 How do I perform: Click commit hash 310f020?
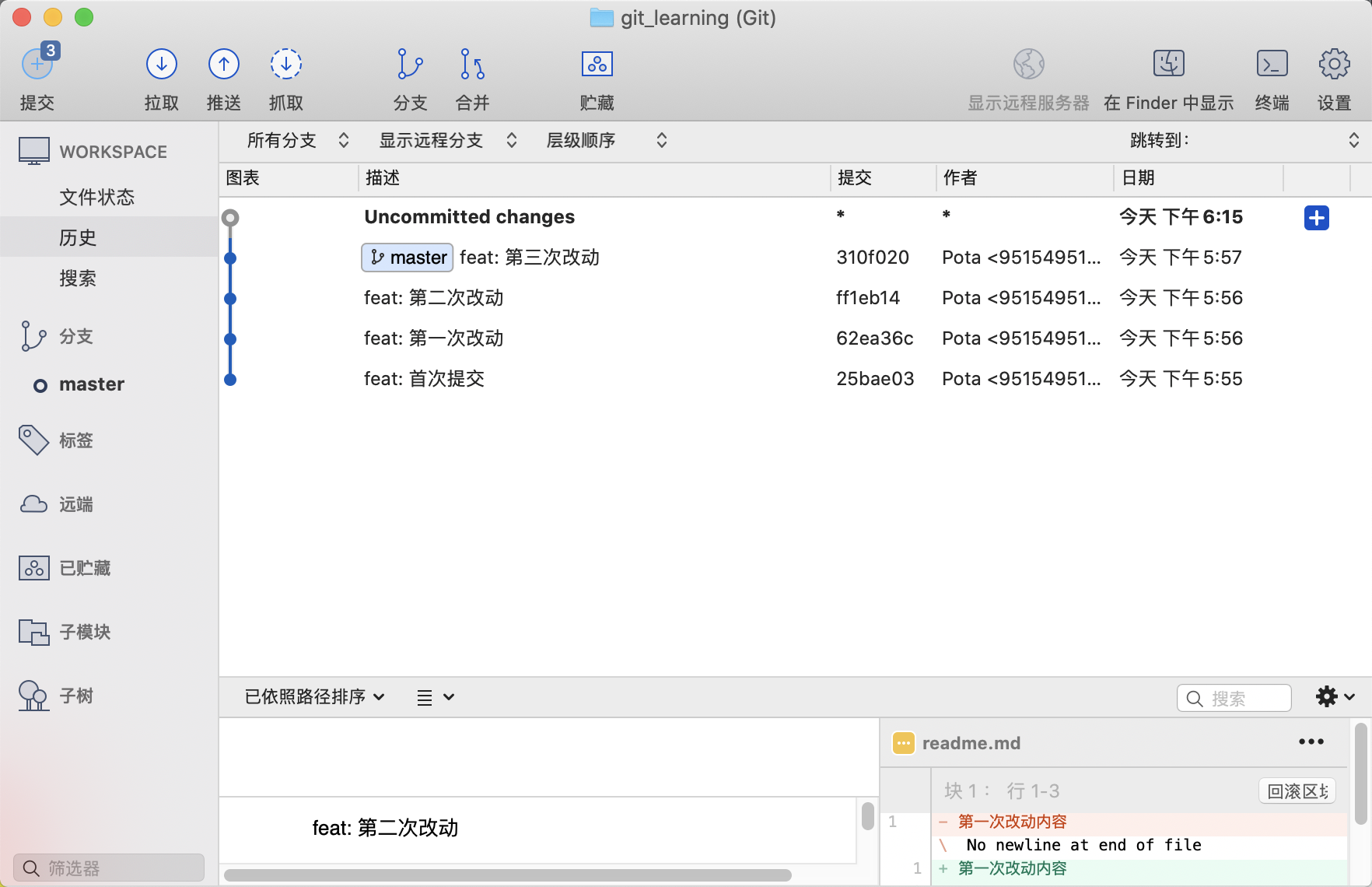(873, 258)
